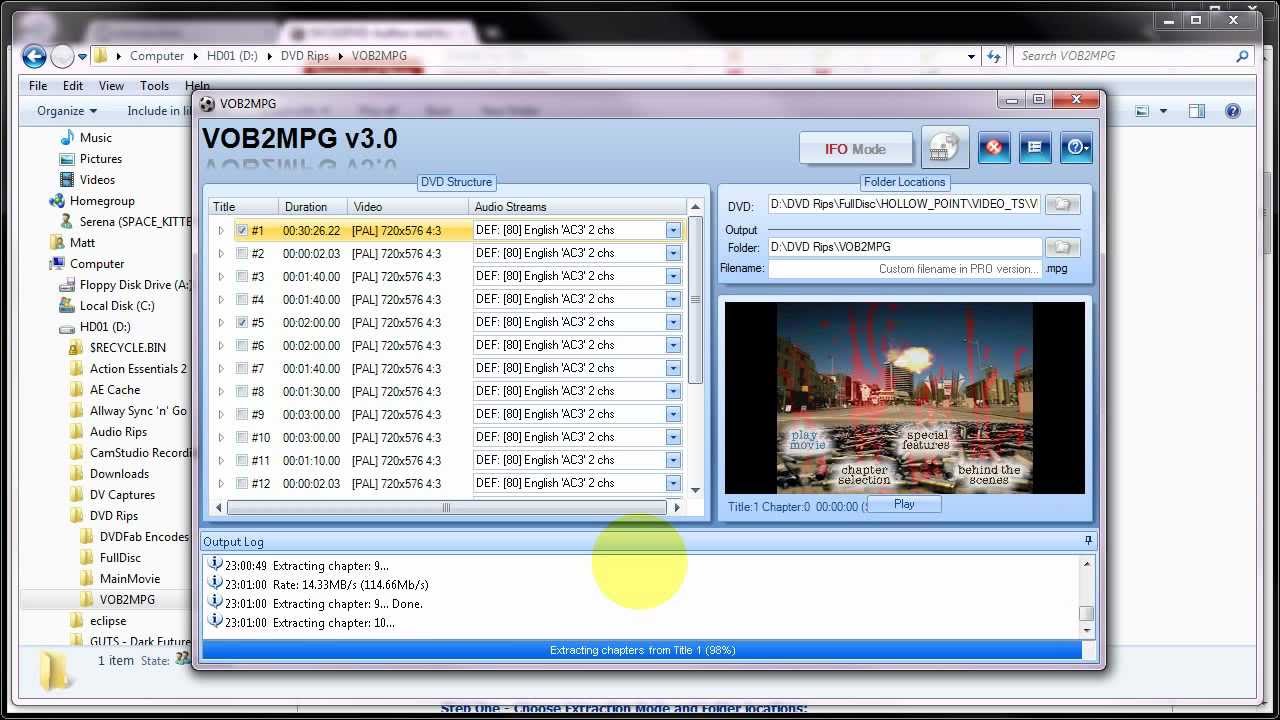1280x720 pixels.
Task: Click the Duration column header
Action: (313, 207)
